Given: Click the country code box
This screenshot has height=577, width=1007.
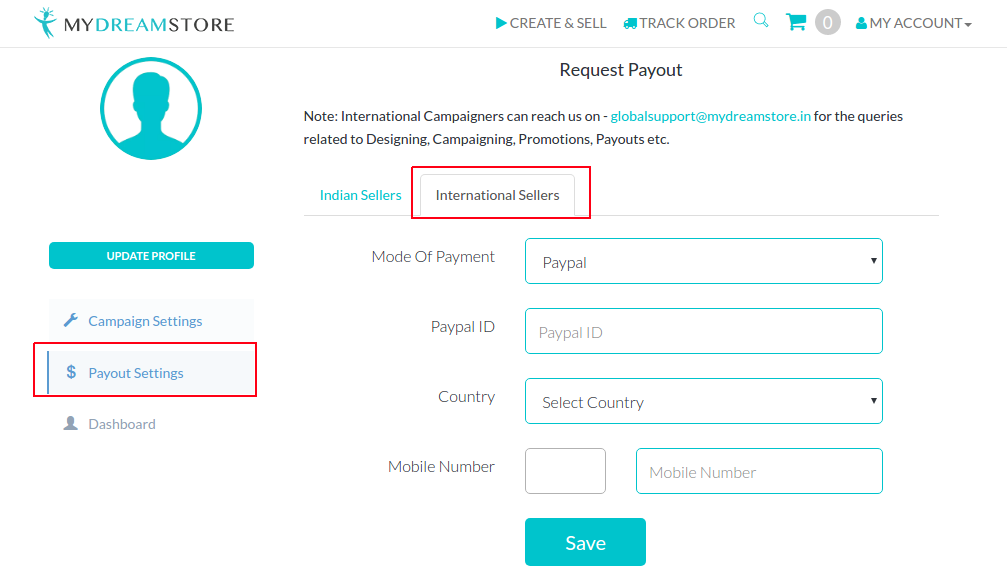Looking at the screenshot, I should pos(565,471).
